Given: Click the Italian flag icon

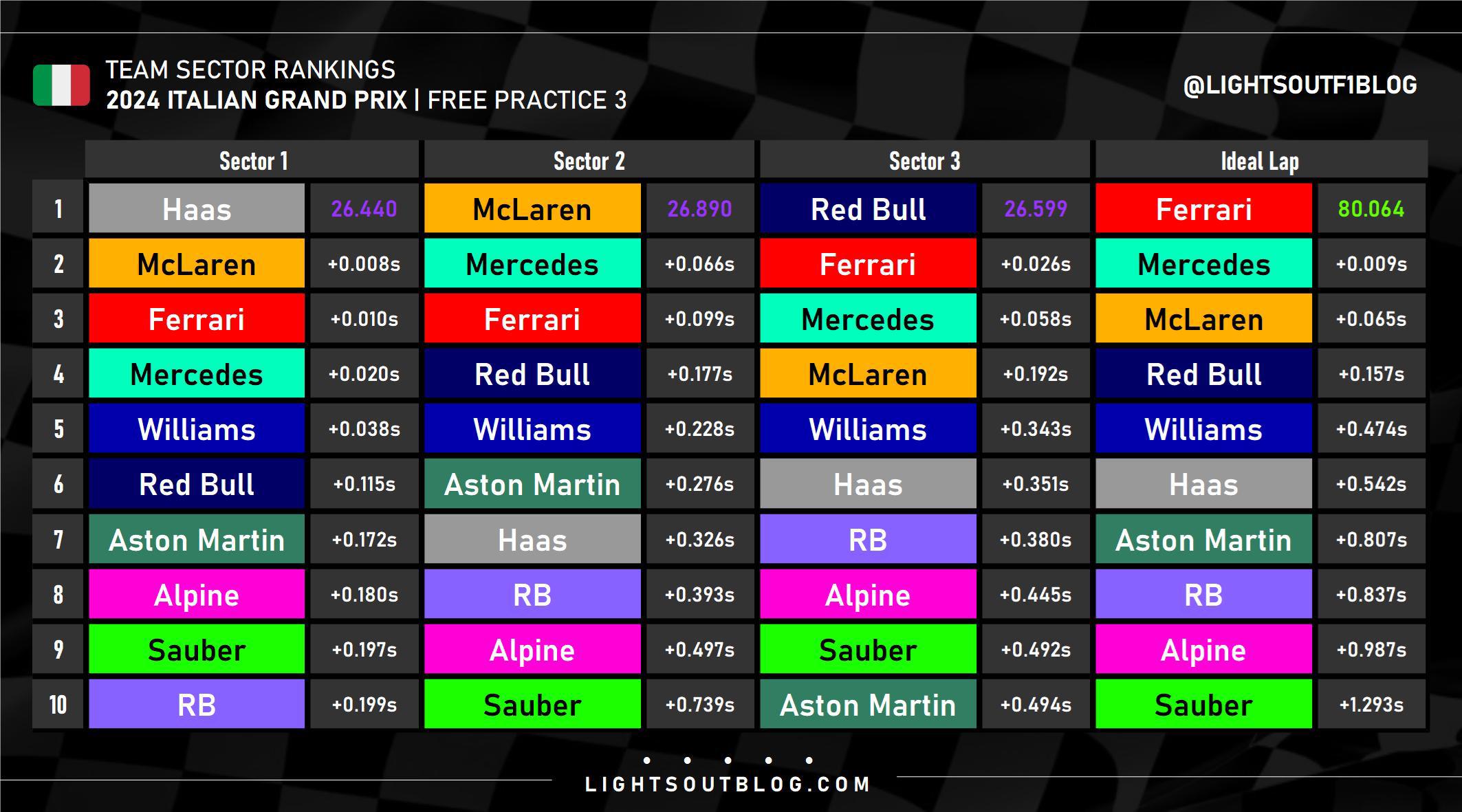Looking at the screenshot, I should pos(61,85).
